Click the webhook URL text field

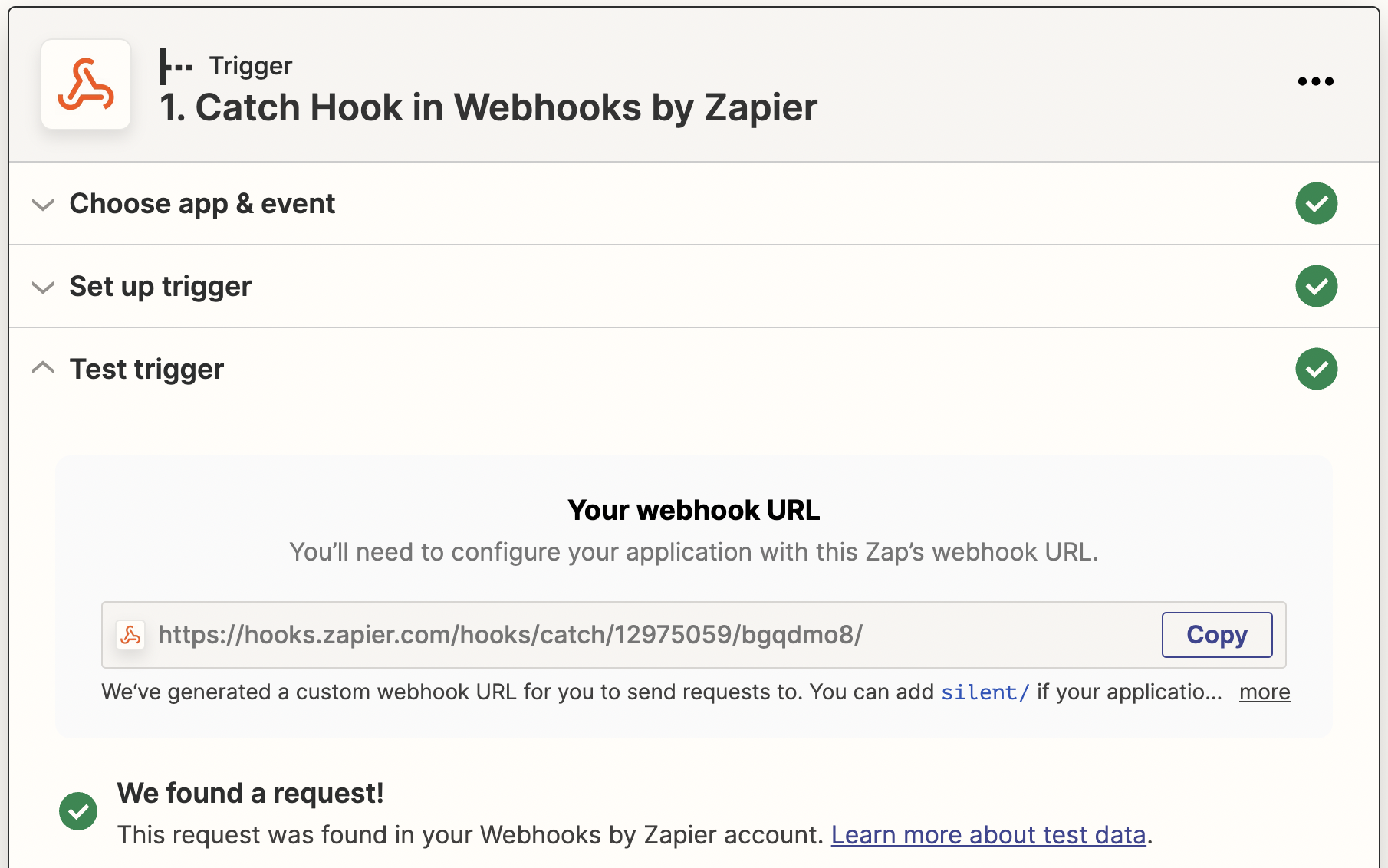tap(694, 635)
